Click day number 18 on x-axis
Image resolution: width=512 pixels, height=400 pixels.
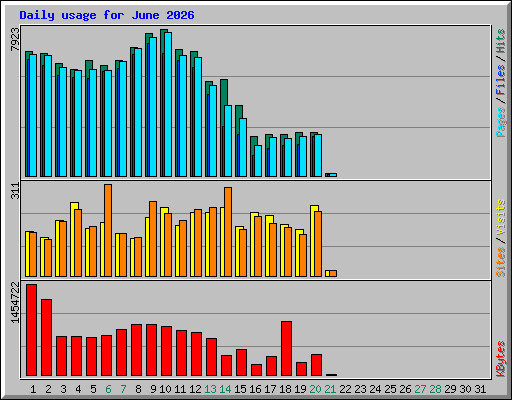click(x=285, y=389)
